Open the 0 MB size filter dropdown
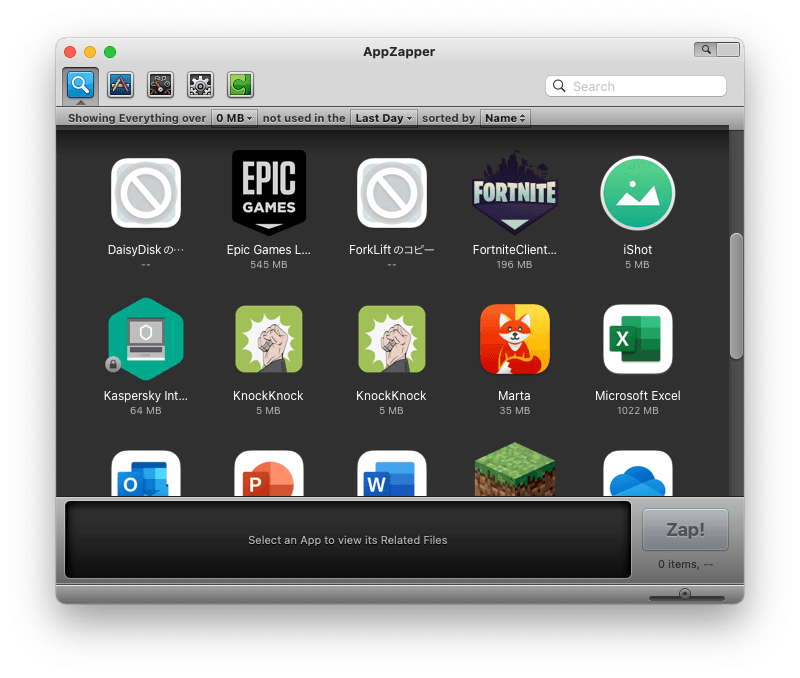800x678 pixels. 234,118
